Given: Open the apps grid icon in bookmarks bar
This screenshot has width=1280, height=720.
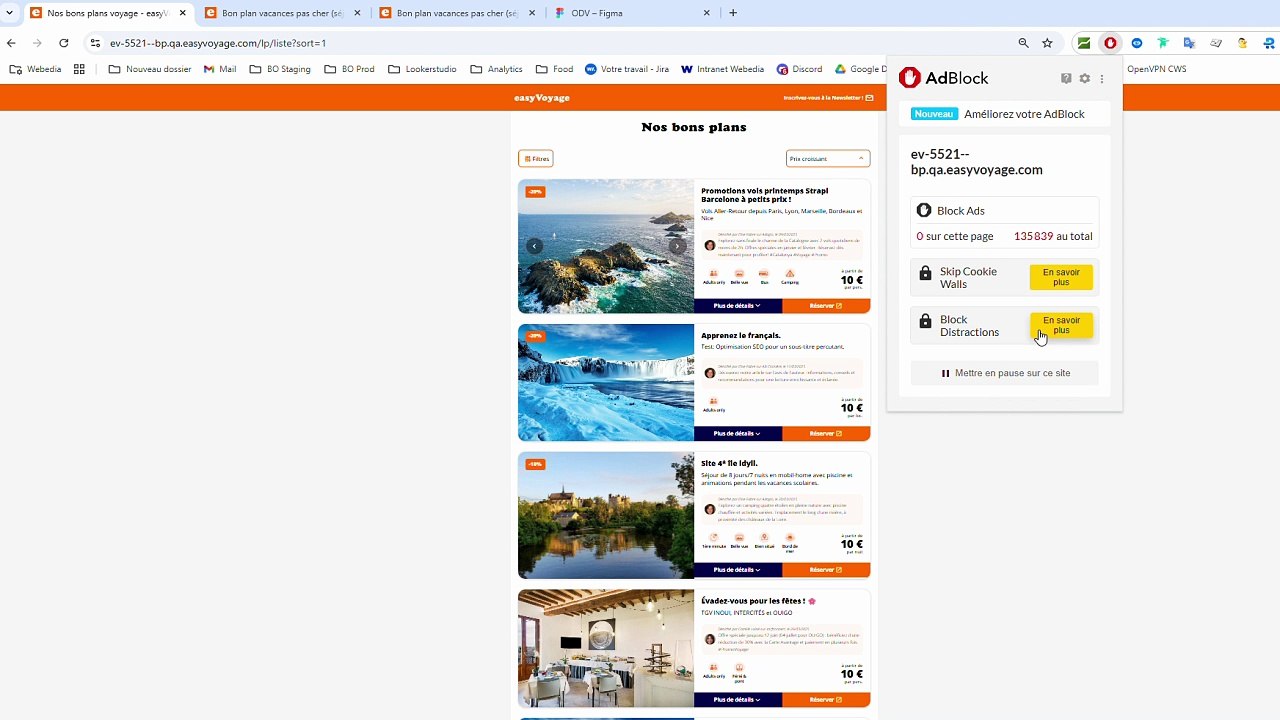Looking at the screenshot, I should (79, 69).
